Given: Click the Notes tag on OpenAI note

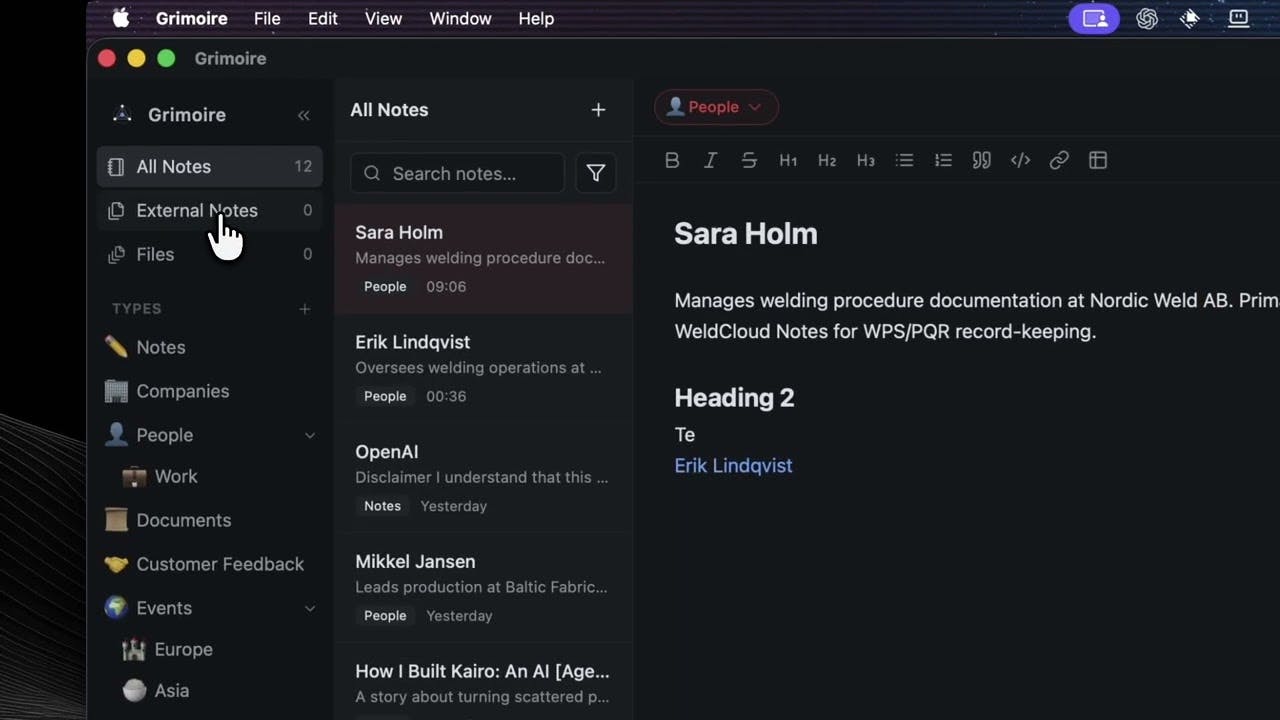Looking at the screenshot, I should pyautogui.click(x=382, y=506).
